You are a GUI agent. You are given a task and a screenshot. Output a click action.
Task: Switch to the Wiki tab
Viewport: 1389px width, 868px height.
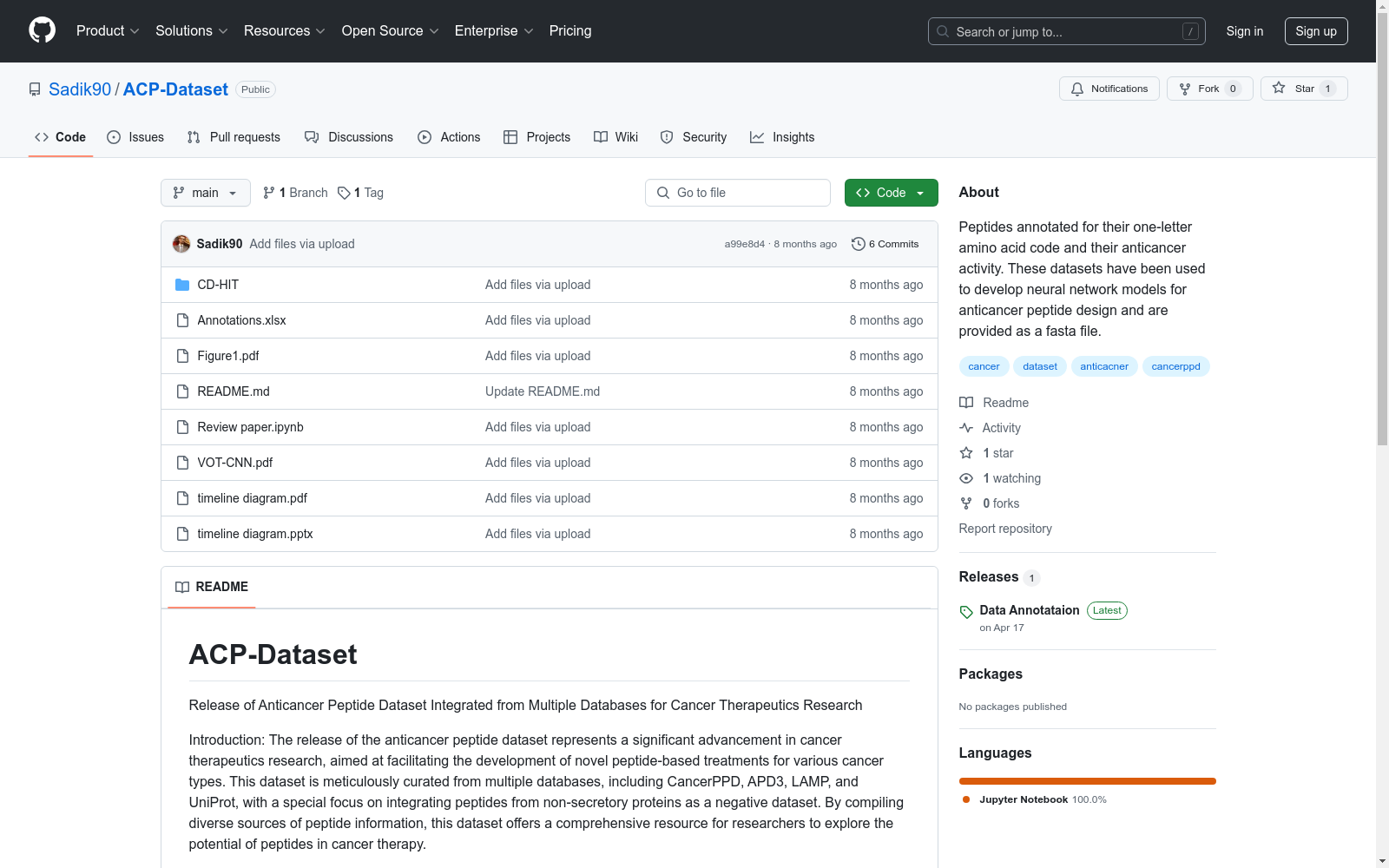point(616,137)
